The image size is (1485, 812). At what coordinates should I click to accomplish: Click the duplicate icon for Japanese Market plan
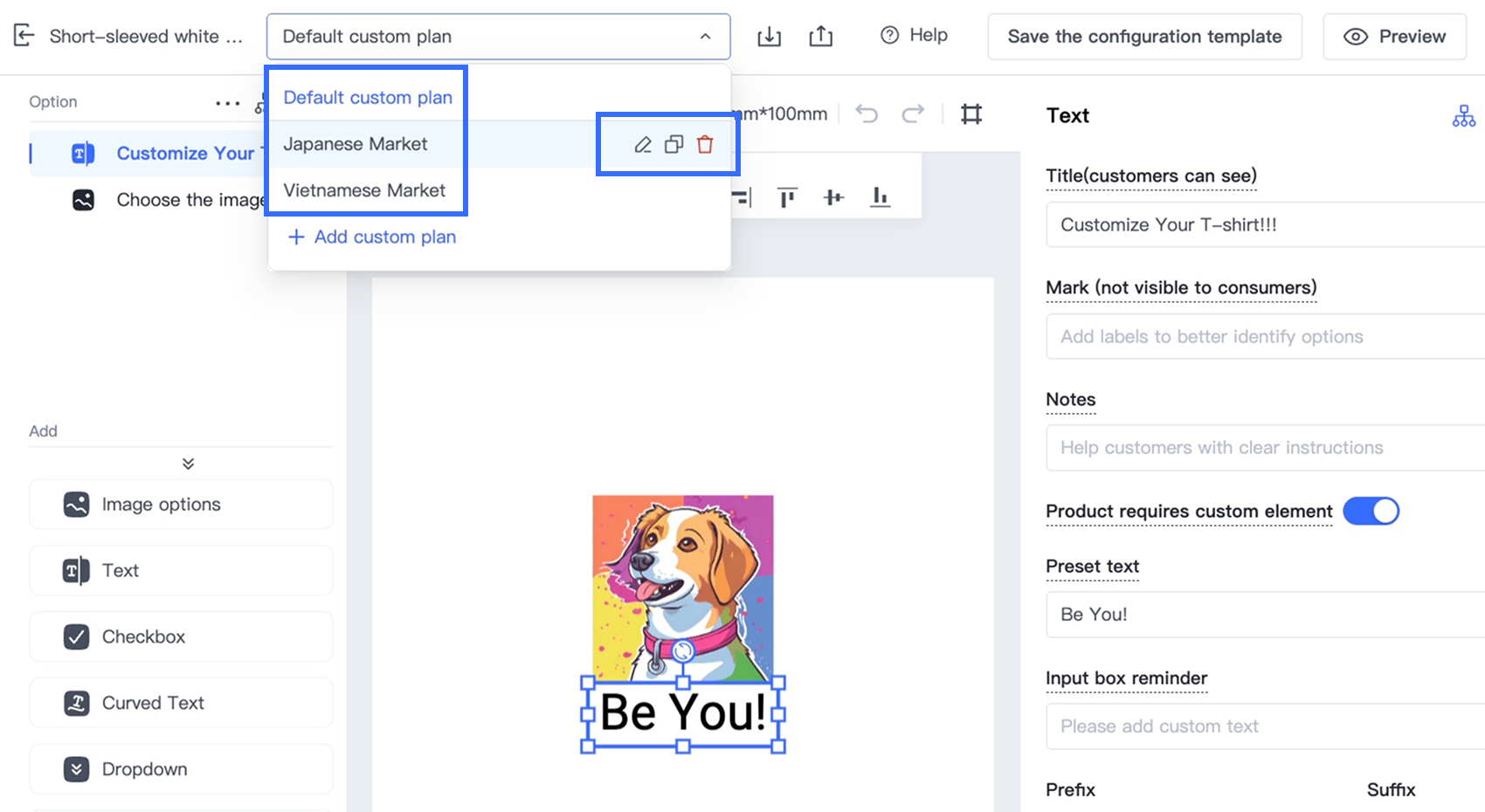click(673, 145)
